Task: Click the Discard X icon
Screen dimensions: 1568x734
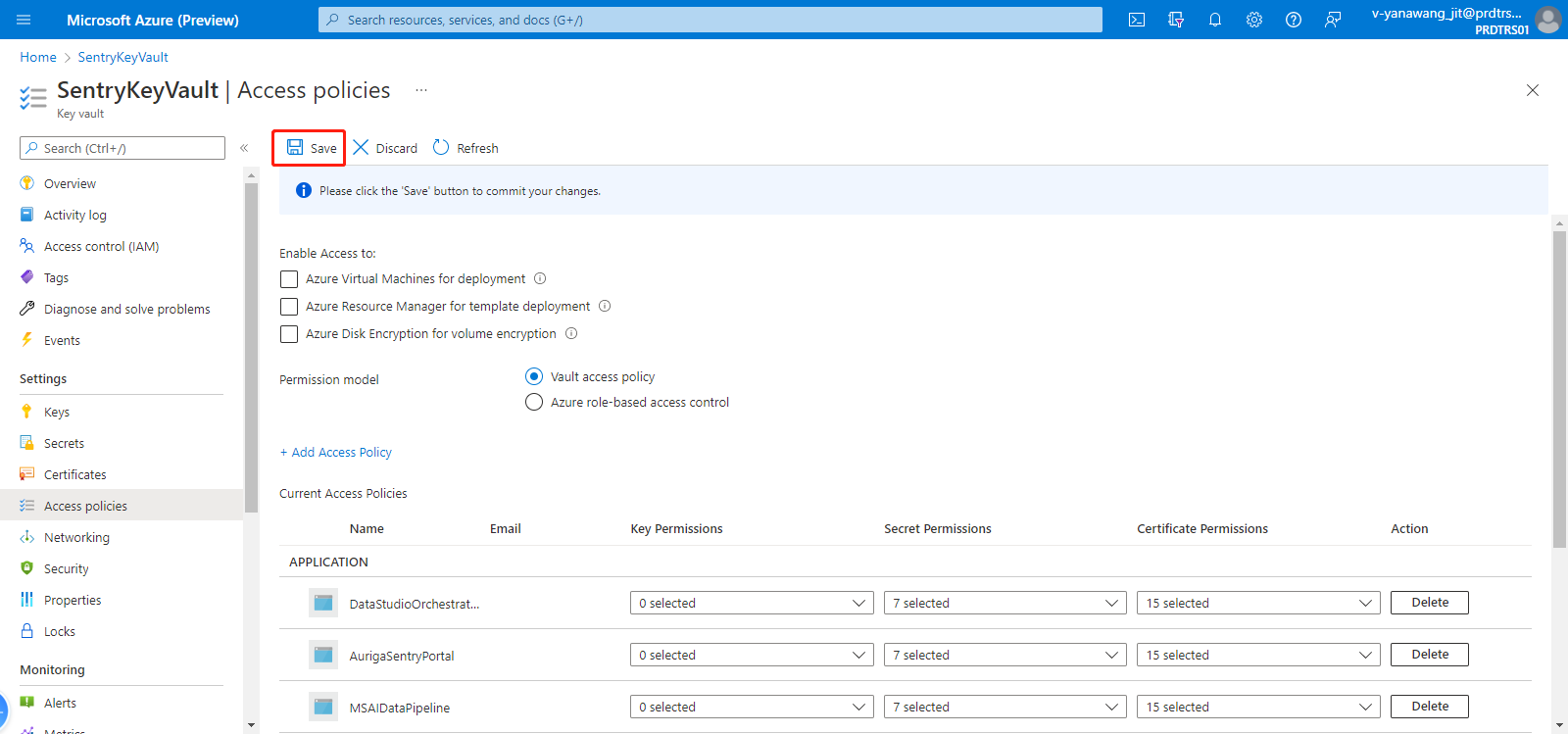Action: pyautogui.click(x=361, y=147)
